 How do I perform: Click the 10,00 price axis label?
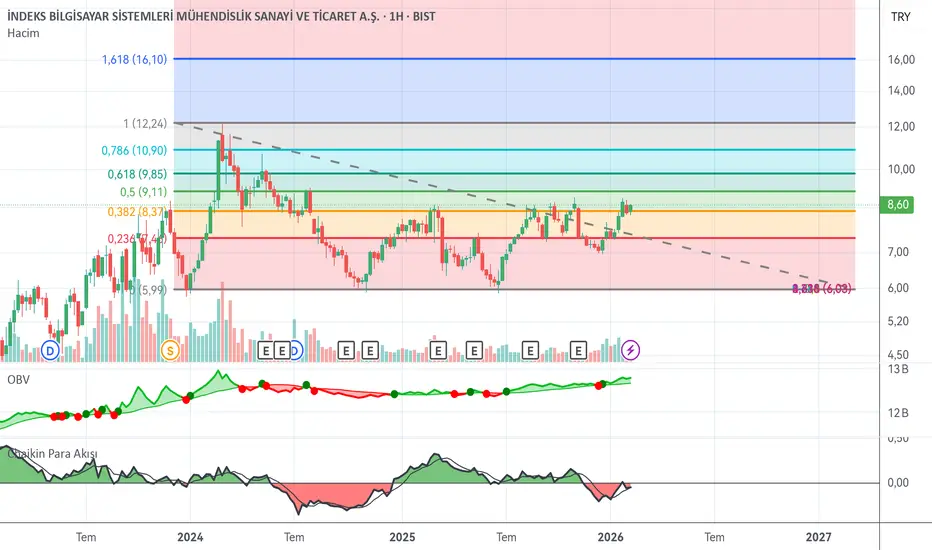pyautogui.click(x=901, y=169)
